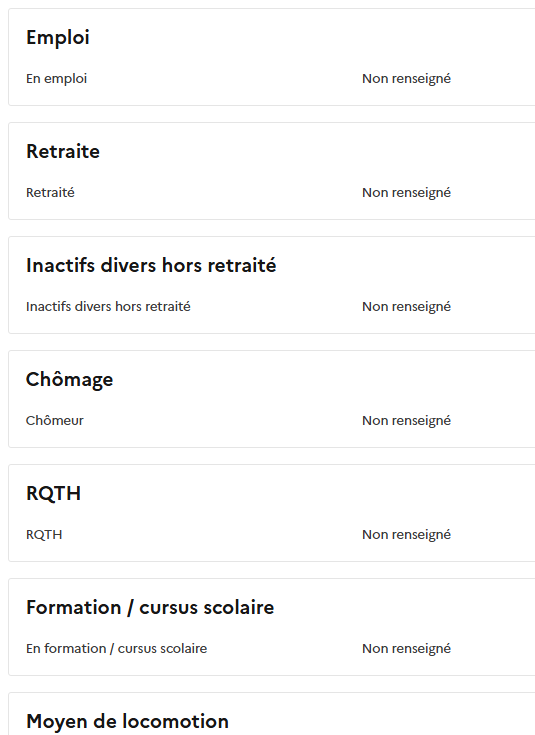Image resolution: width=535 pixels, height=735 pixels.
Task: Open the Chômage section heading
Action: 69,380
